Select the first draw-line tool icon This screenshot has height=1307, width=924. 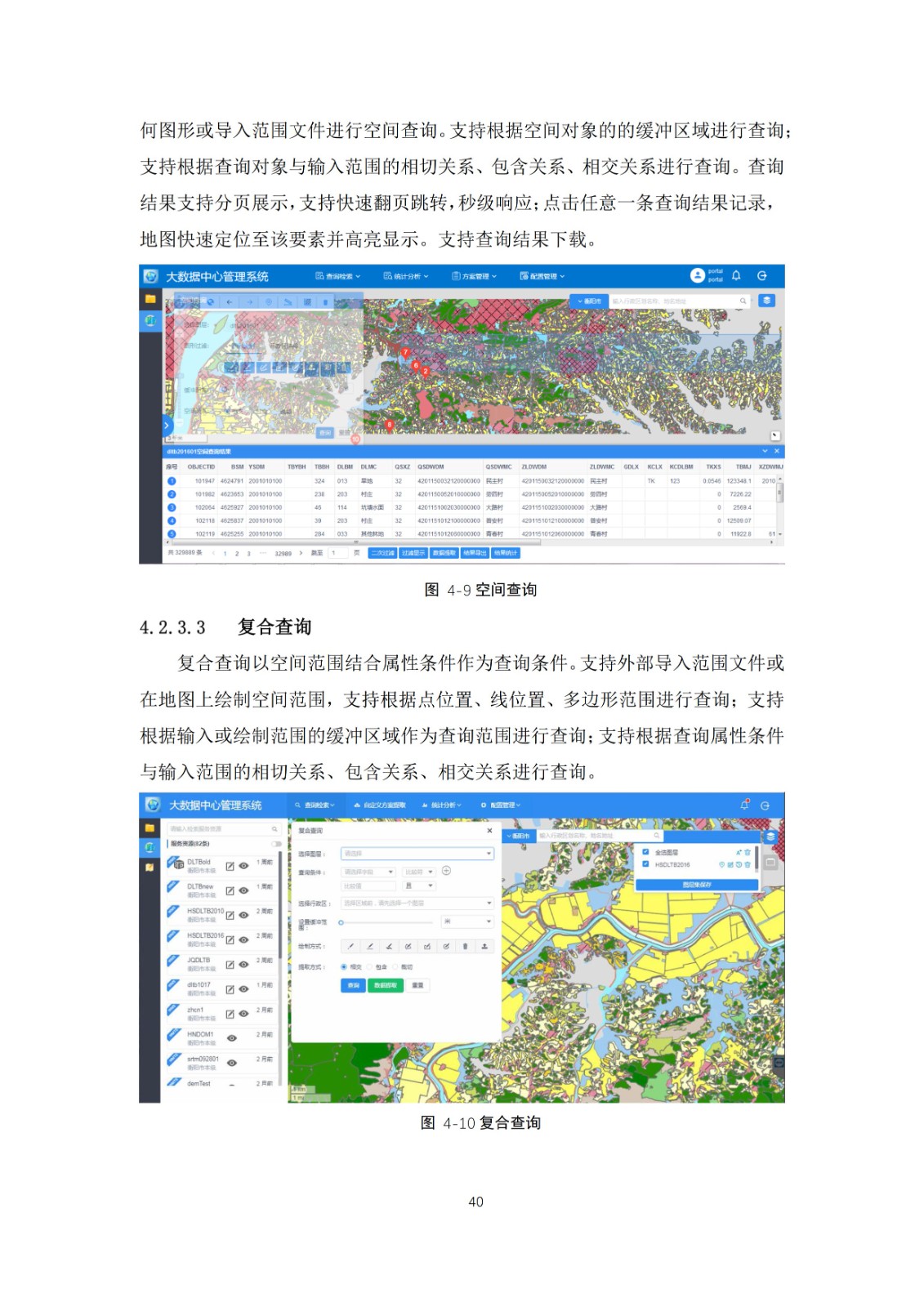(x=351, y=947)
